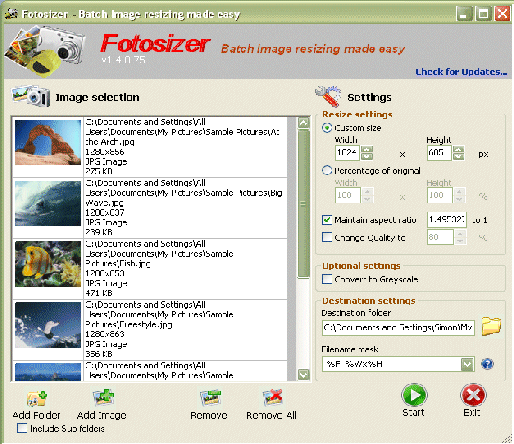Click the Freestyle.jpg file path text
Viewport: 514px width, 444px height.
tap(159, 315)
